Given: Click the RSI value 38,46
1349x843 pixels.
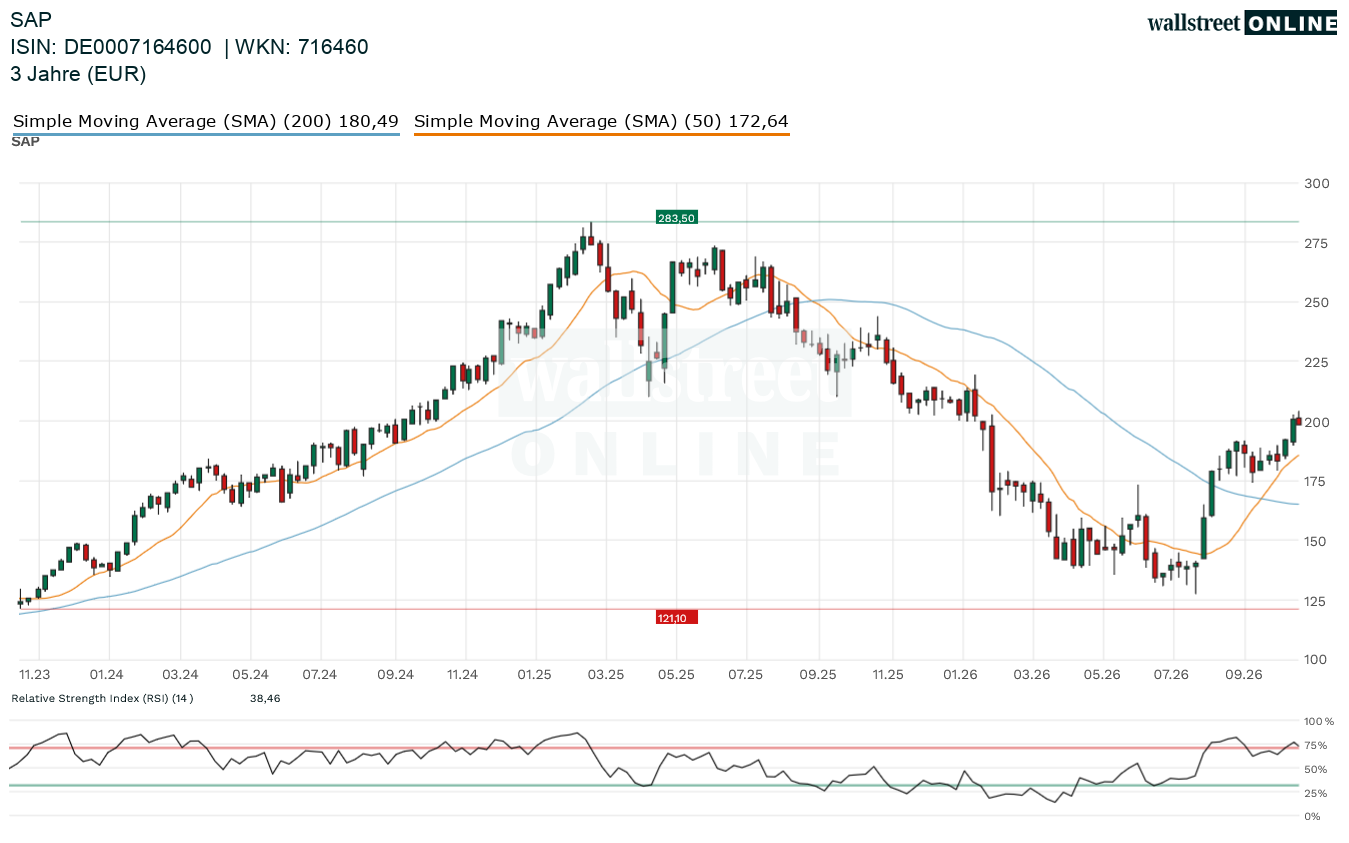Looking at the screenshot, I should click(x=265, y=698).
